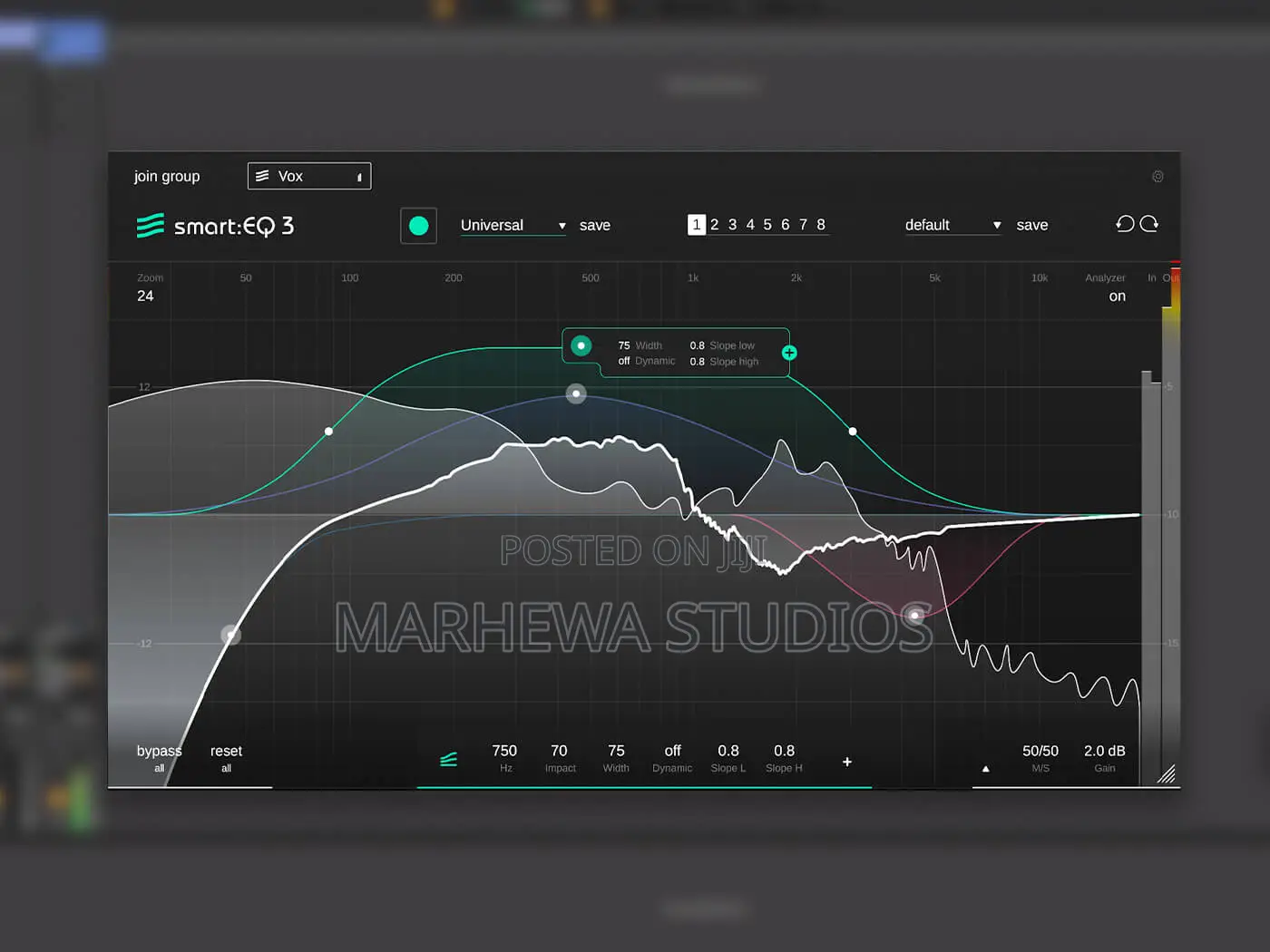The height and width of the screenshot is (952, 1270).
Task: Open the Universal profile dropdown
Action: point(513,225)
